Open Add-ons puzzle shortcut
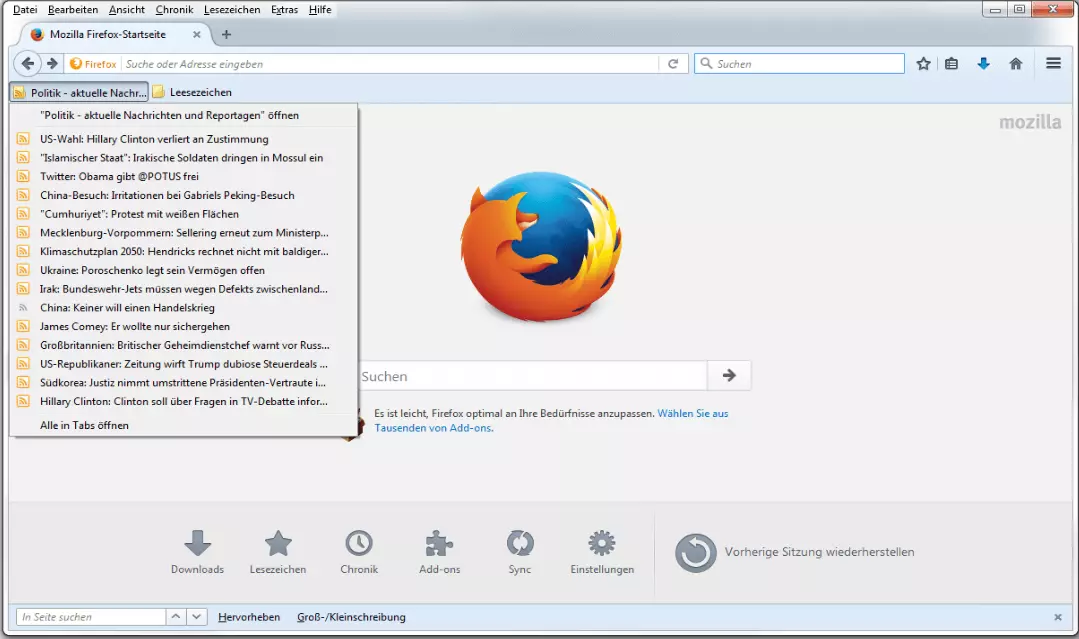 click(x=440, y=552)
